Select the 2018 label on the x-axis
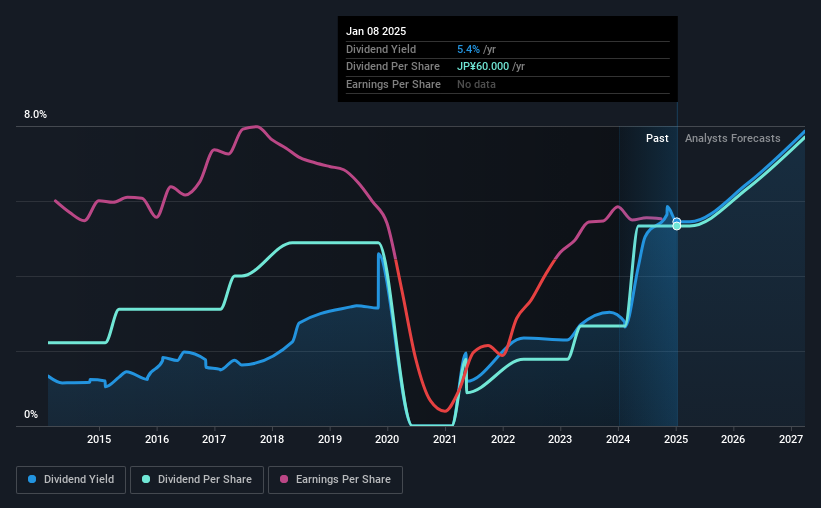Image resolution: width=821 pixels, height=508 pixels. pos(272,439)
